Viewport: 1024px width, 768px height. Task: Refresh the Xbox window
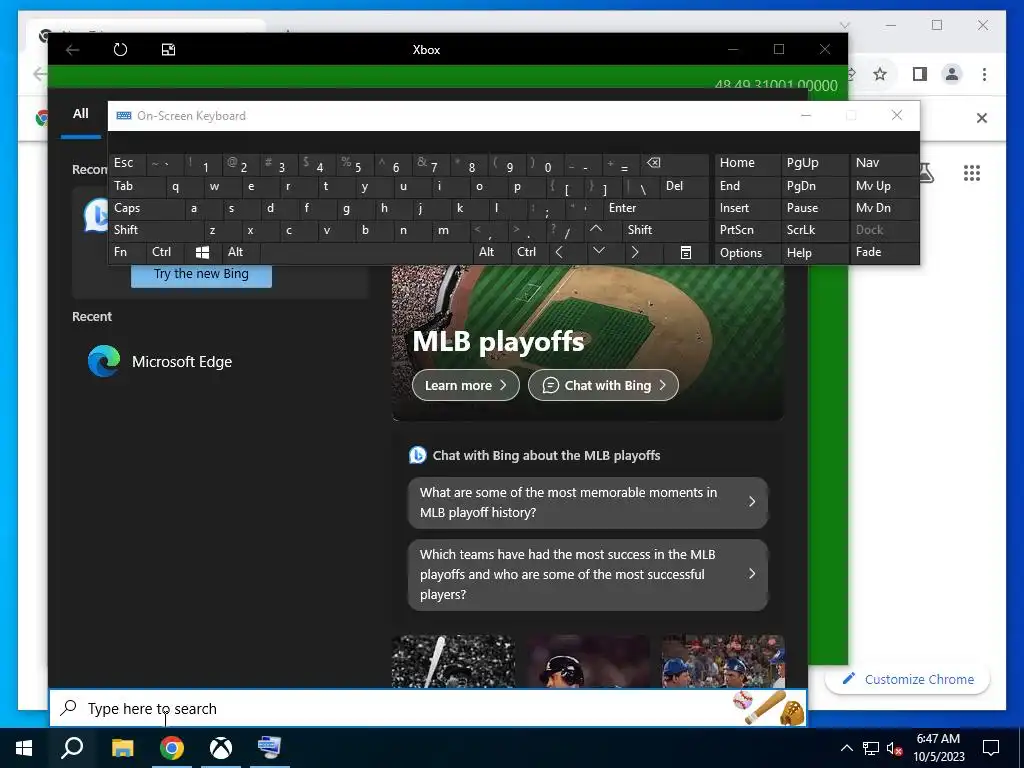point(120,50)
